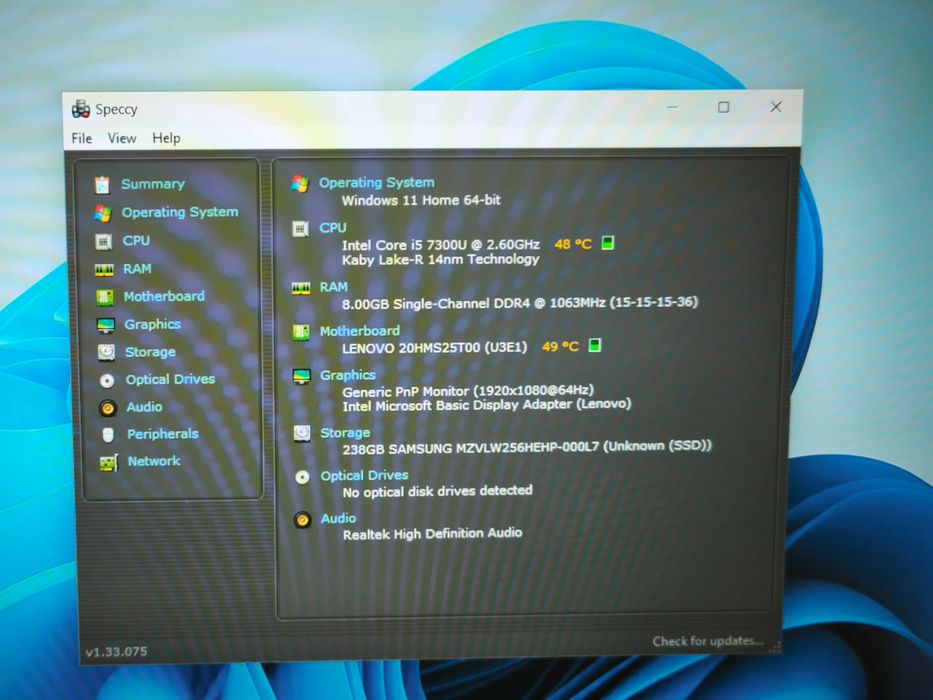Viewport: 933px width, 700px height.
Task: Click the RAM heading link in summary
Action: tap(334, 287)
